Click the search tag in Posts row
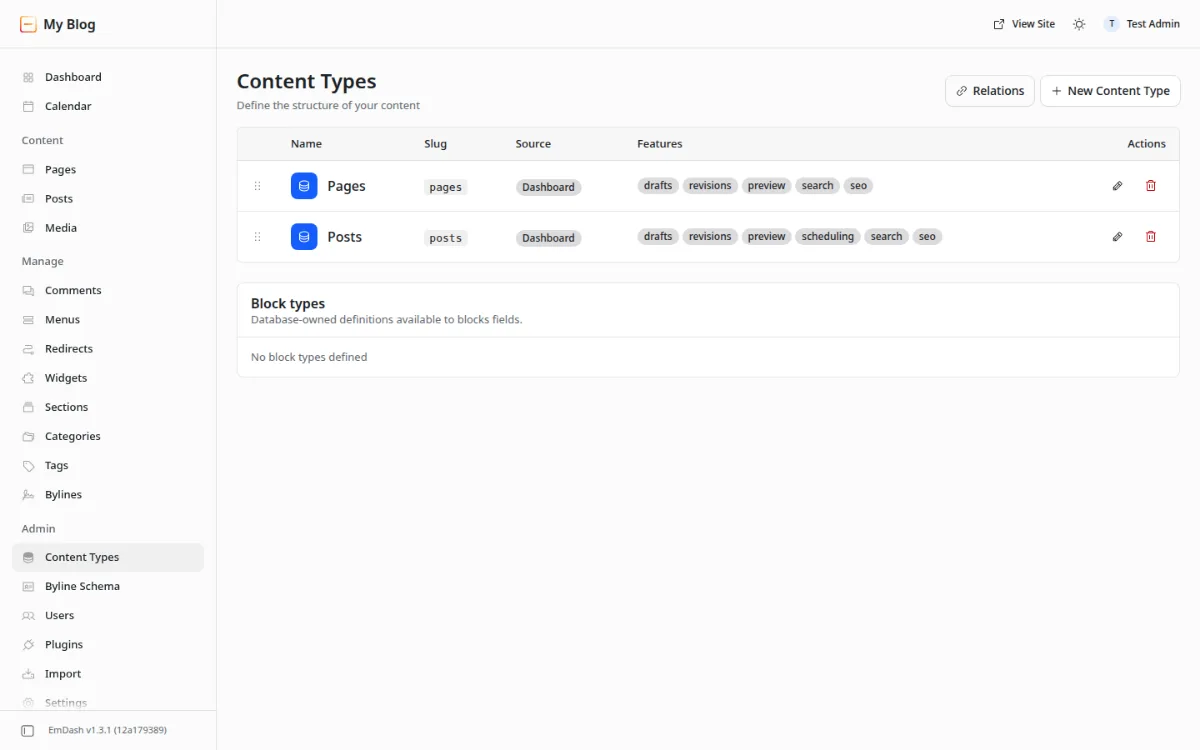This screenshot has height=750, width=1200. coord(886,237)
